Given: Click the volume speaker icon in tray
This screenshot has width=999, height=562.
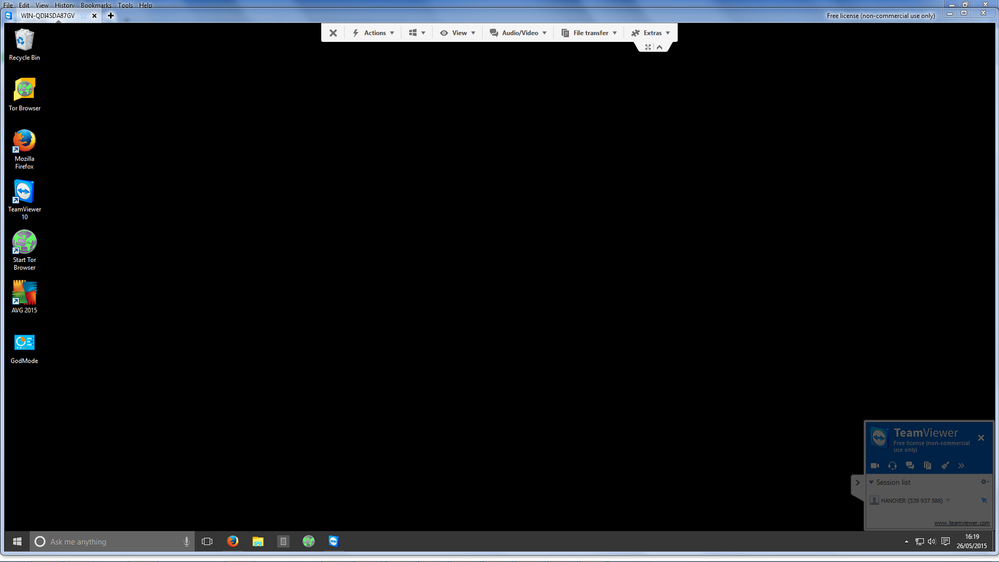Looking at the screenshot, I should click(931, 542).
